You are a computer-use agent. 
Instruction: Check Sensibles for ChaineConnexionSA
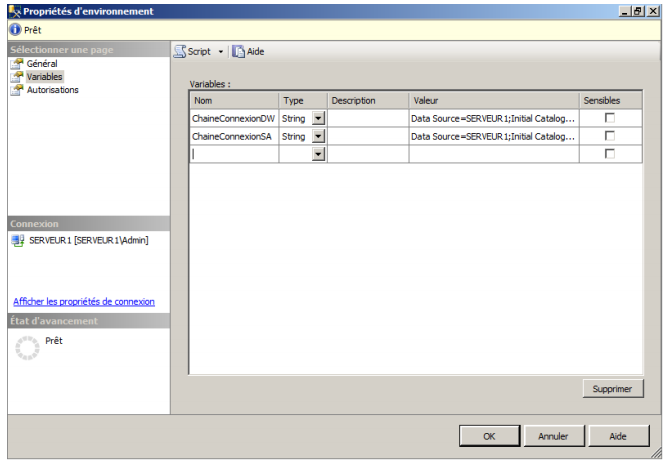click(x=609, y=136)
